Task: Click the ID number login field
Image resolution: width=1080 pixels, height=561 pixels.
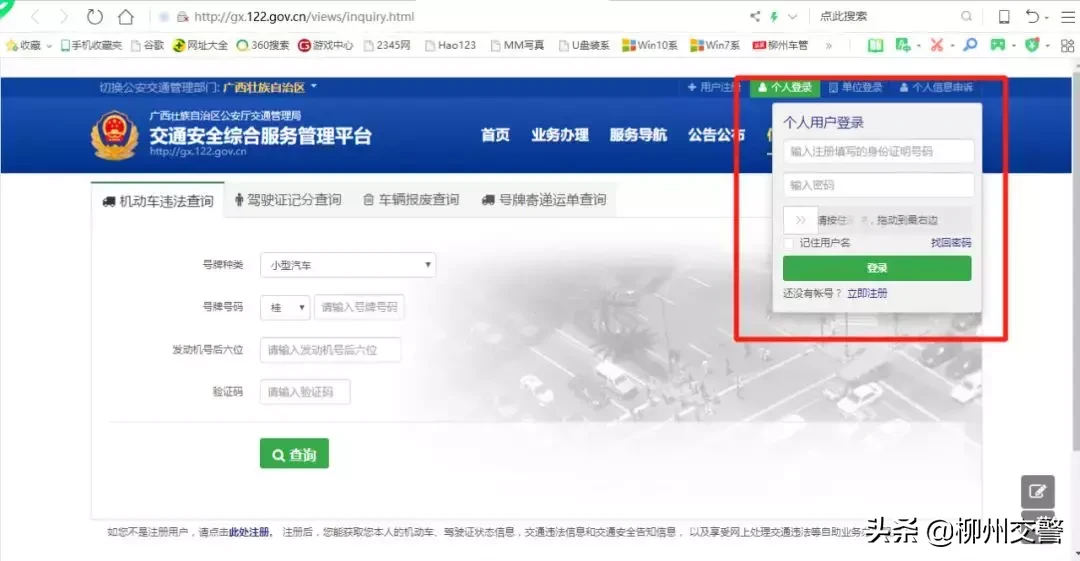Action: coord(878,152)
